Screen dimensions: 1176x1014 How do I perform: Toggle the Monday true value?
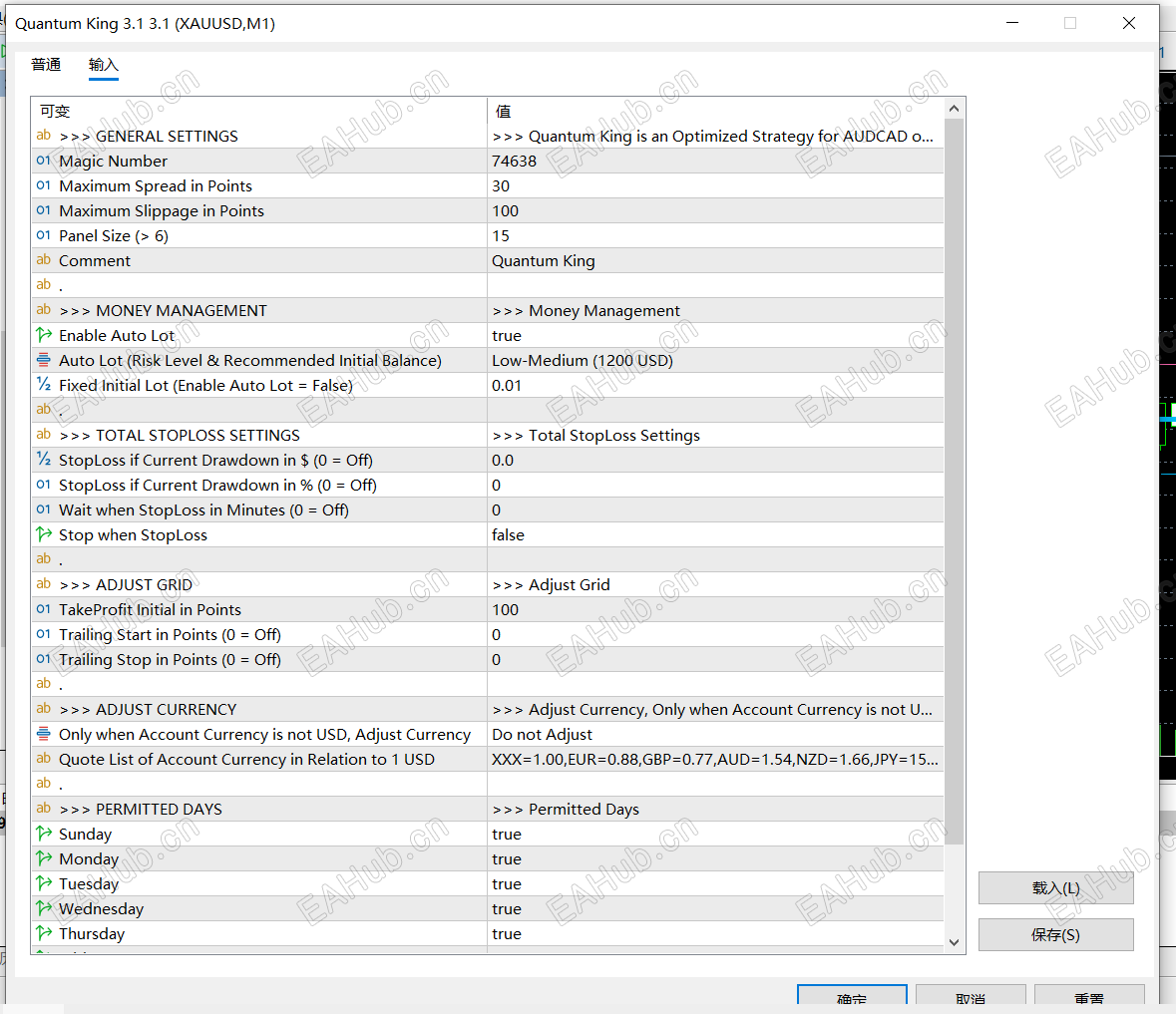(715, 858)
